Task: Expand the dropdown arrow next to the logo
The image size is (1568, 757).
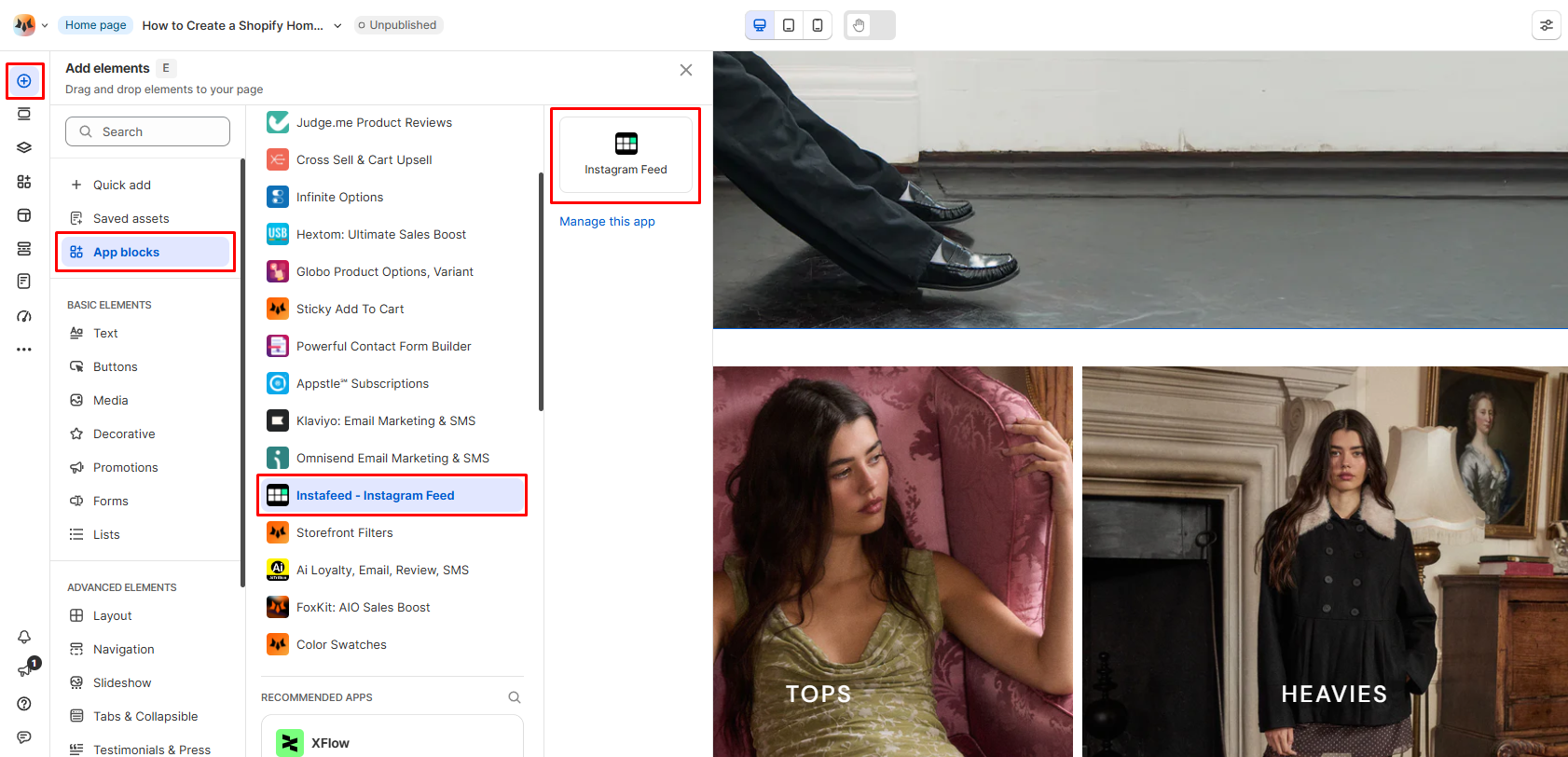Action: [x=45, y=25]
